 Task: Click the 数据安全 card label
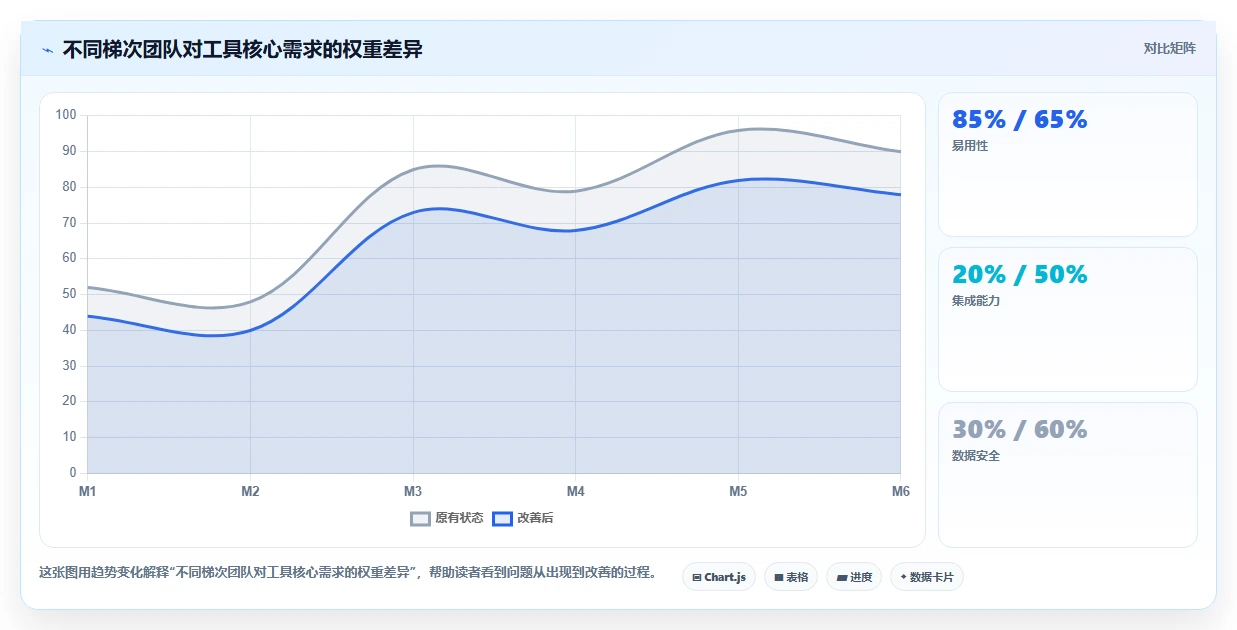(976, 456)
